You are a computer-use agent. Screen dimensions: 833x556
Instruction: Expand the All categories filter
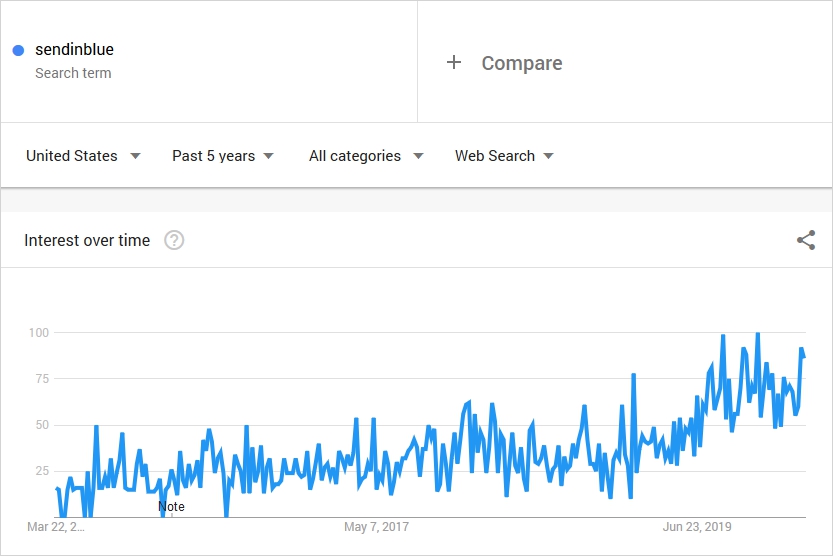coord(355,156)
